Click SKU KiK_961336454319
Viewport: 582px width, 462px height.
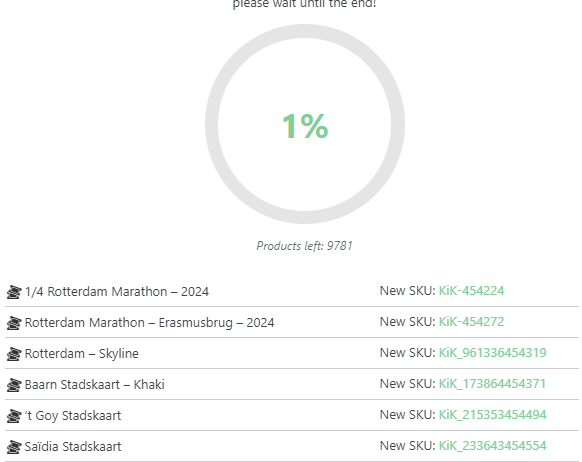(493, 353)
